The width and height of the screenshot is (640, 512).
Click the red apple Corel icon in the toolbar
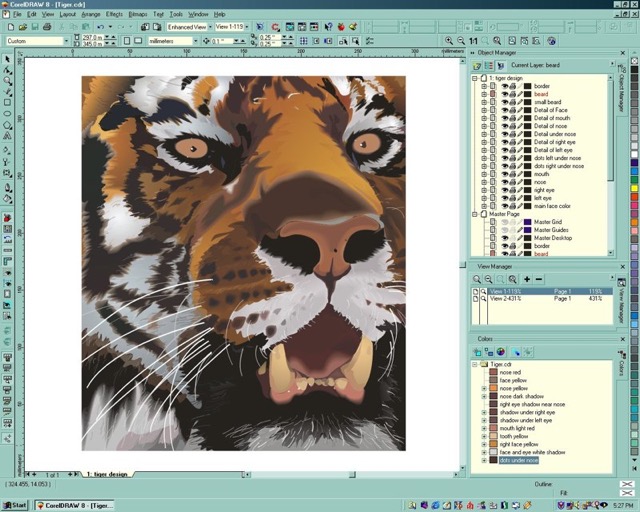(x=341, y=27)
